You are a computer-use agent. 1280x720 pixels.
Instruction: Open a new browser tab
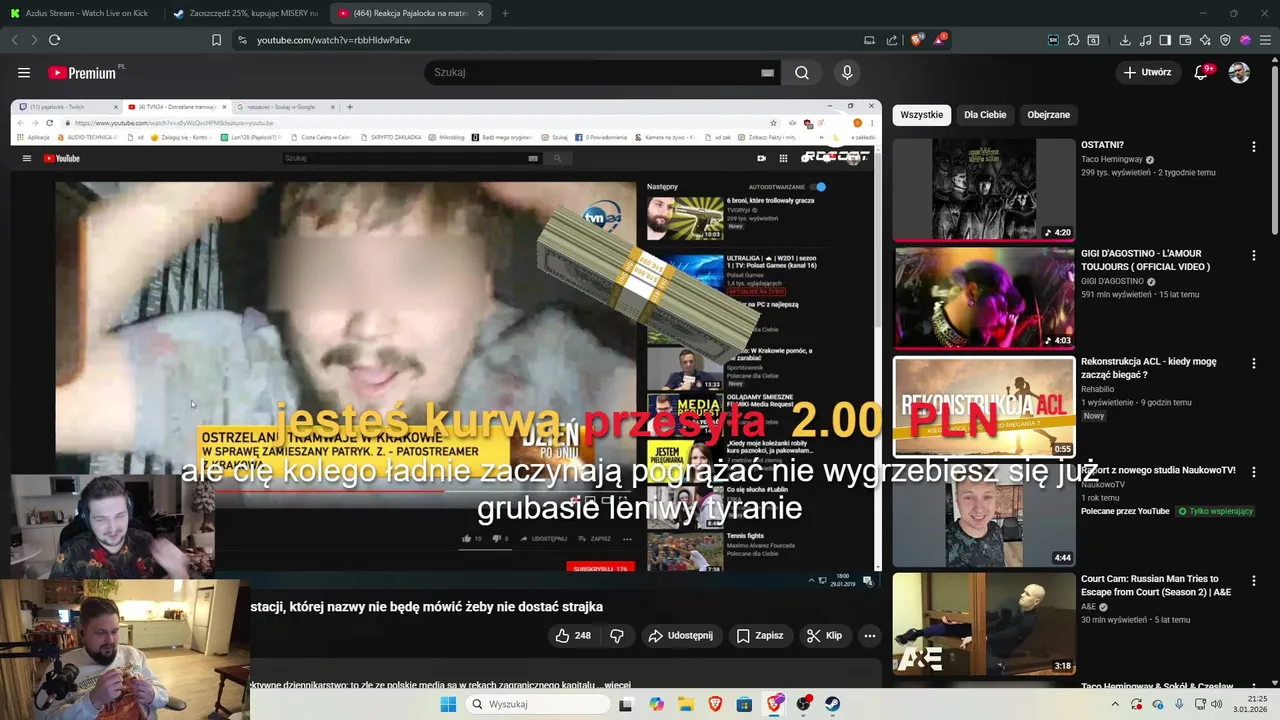coord(504,13)
